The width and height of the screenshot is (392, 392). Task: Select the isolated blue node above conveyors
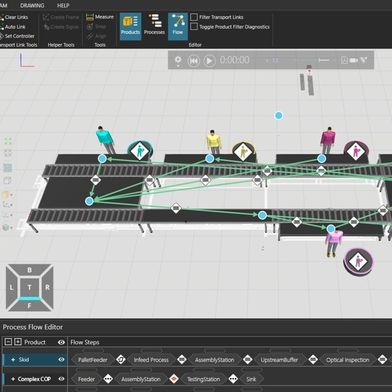[279, 116]
